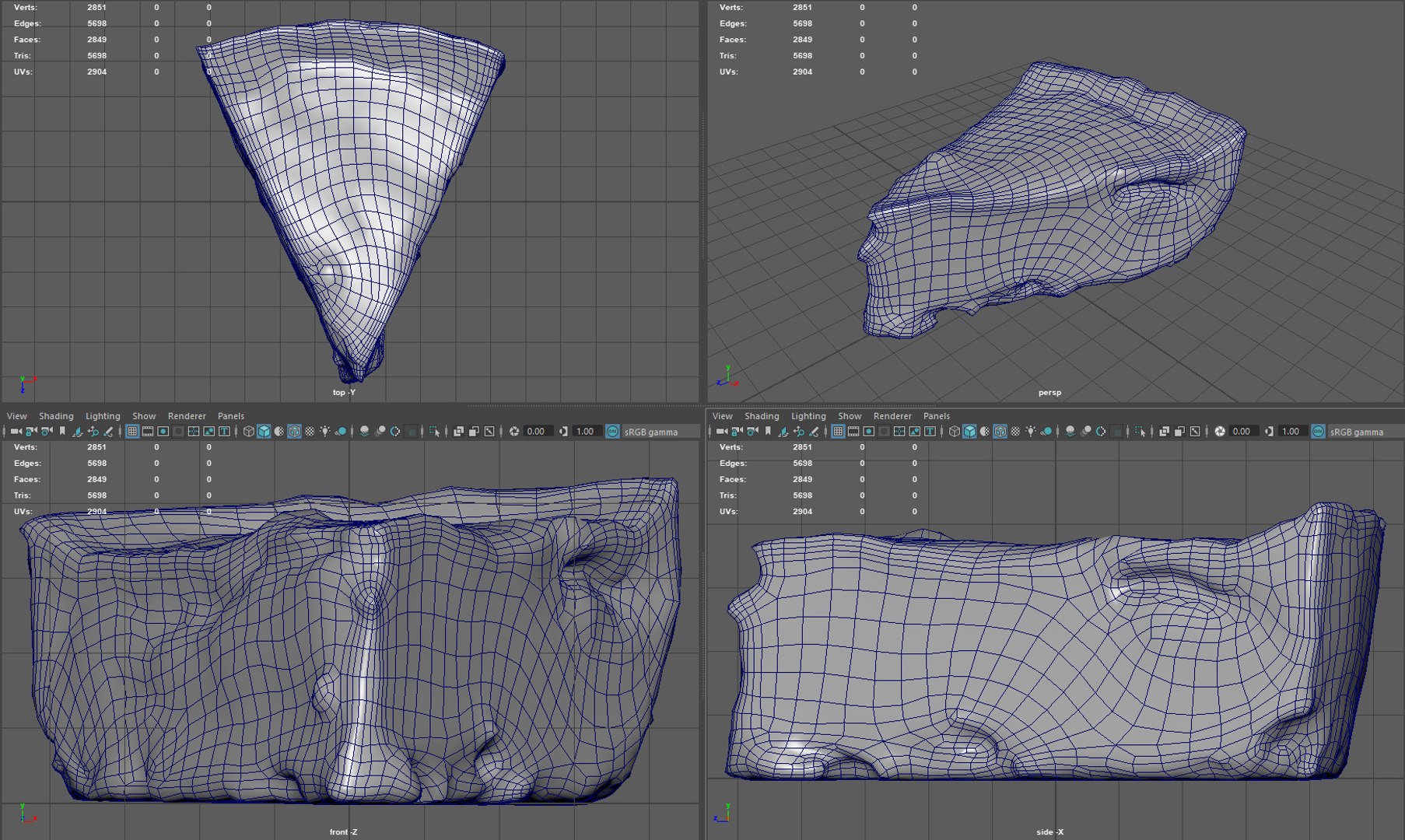Image resolution: width=1405 pixels, height=840 pixels.
Task: Click 'side -X' camera label in side viewport
Action: coord(1049,832)
